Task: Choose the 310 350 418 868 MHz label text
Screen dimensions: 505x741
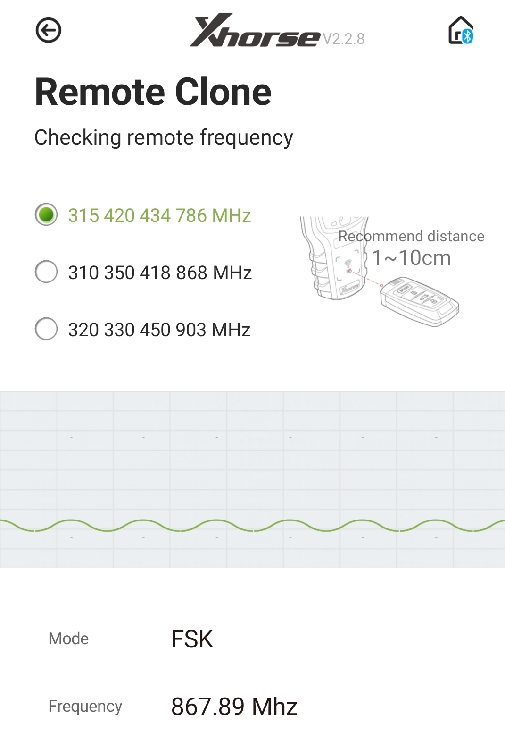Action: pos(160,273)
